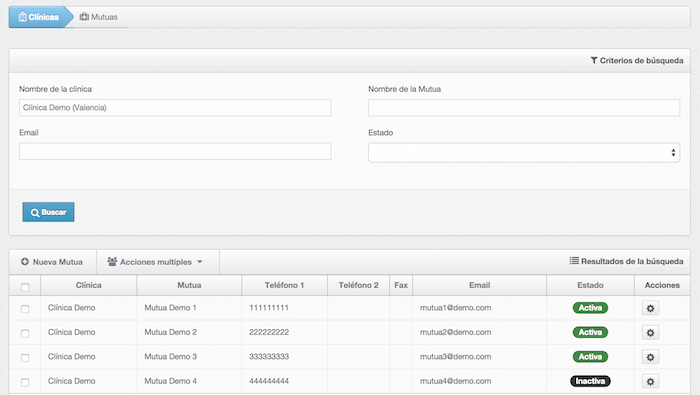
Task: Open the gear actions for Mutua Demo 3
Action: (x=650, y=357)
